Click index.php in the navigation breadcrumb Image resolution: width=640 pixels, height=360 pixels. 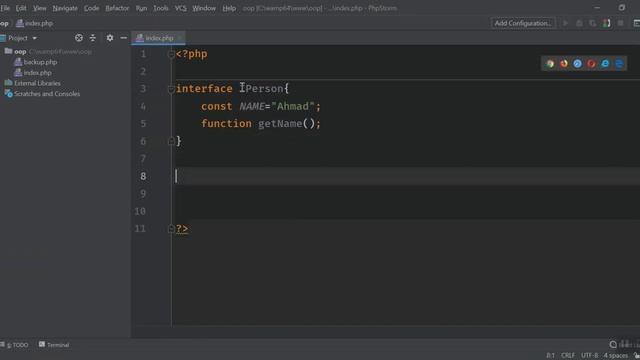click(x=35, y=23)
